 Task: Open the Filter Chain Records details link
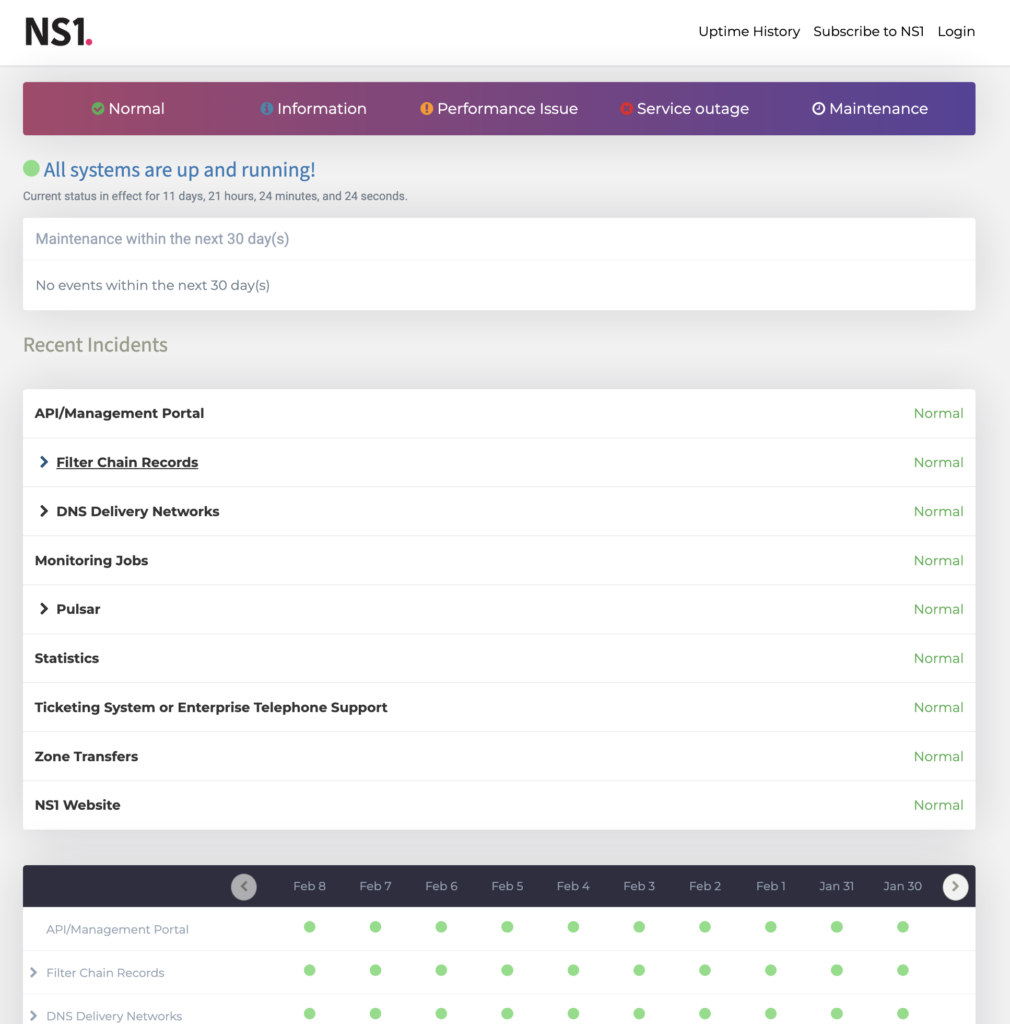[x=126, y=462]
